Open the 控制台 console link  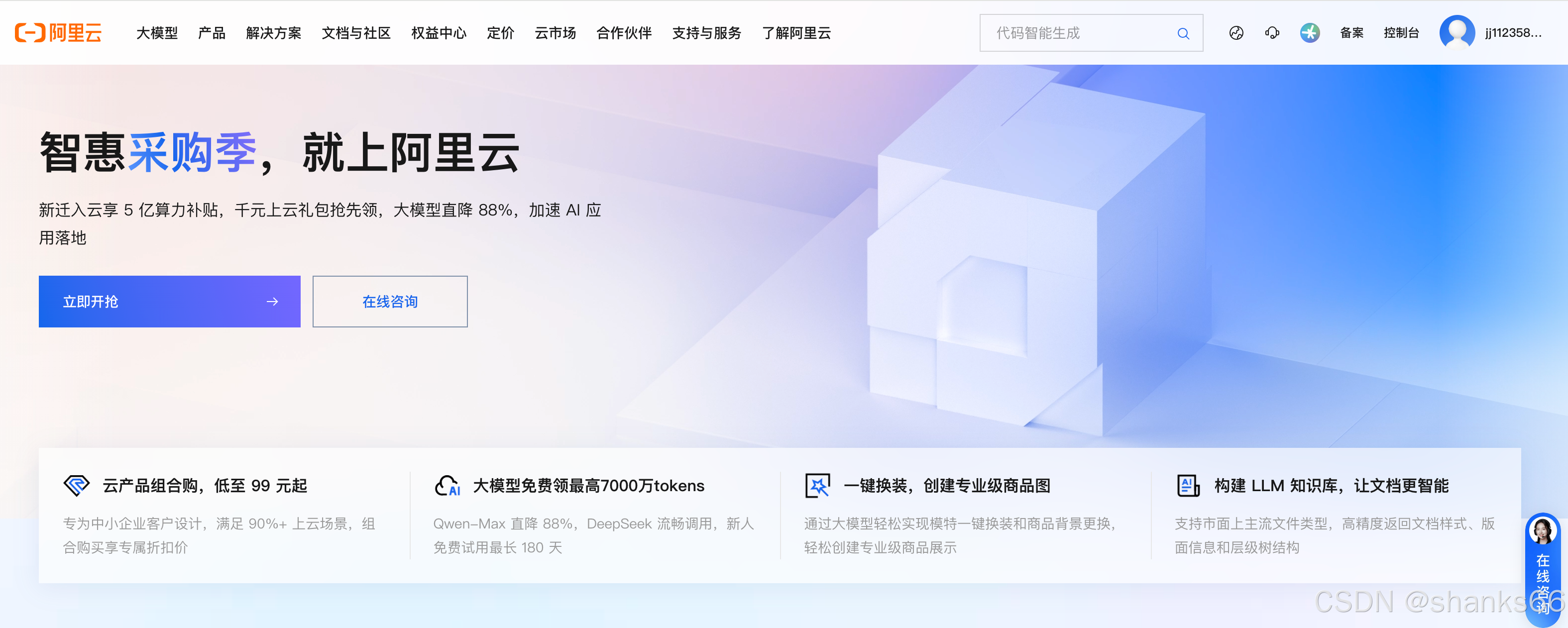point(1401,33)
